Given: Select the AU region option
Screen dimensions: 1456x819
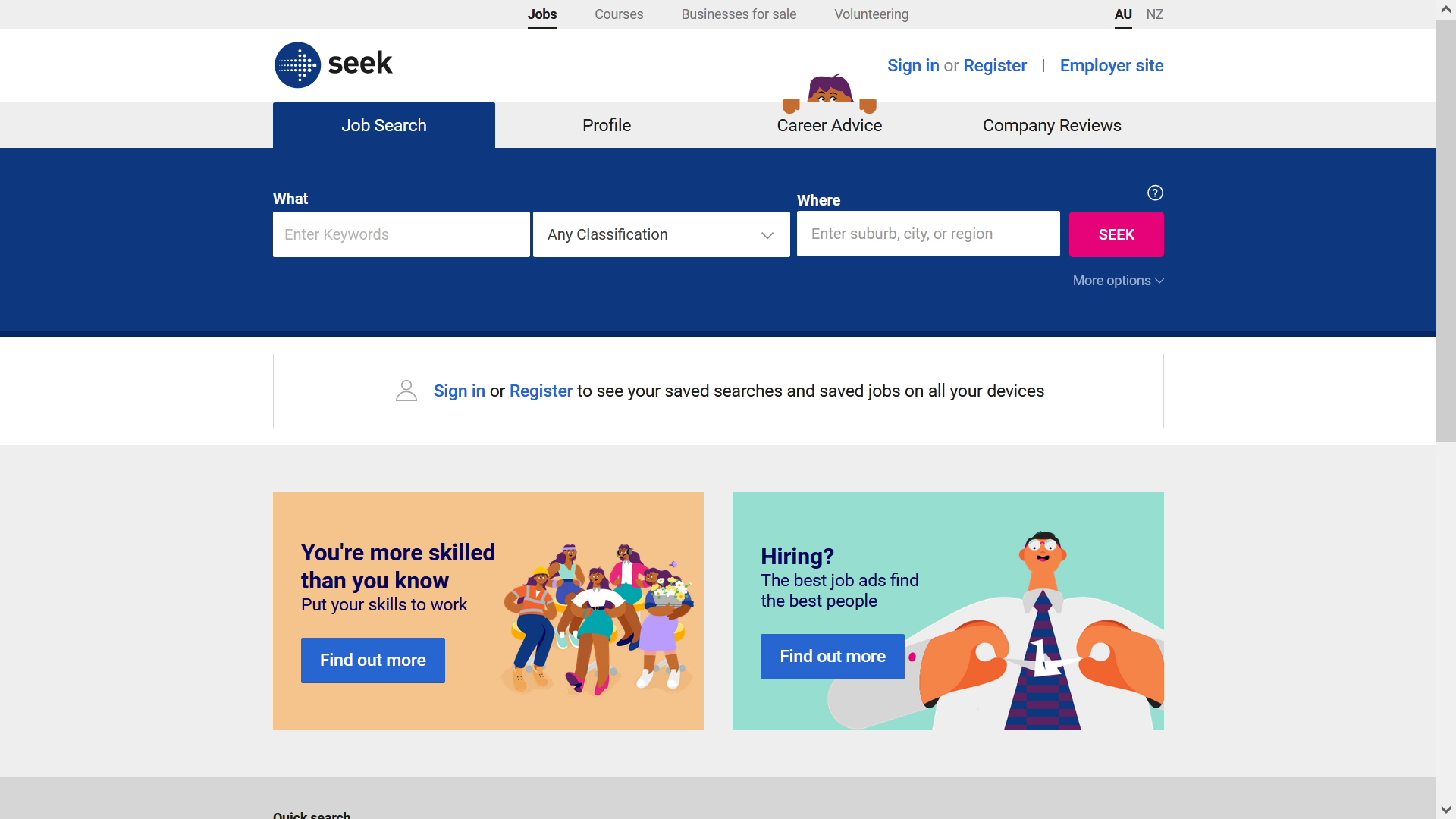Looking at the screenshot, I should pos(1123,14).
